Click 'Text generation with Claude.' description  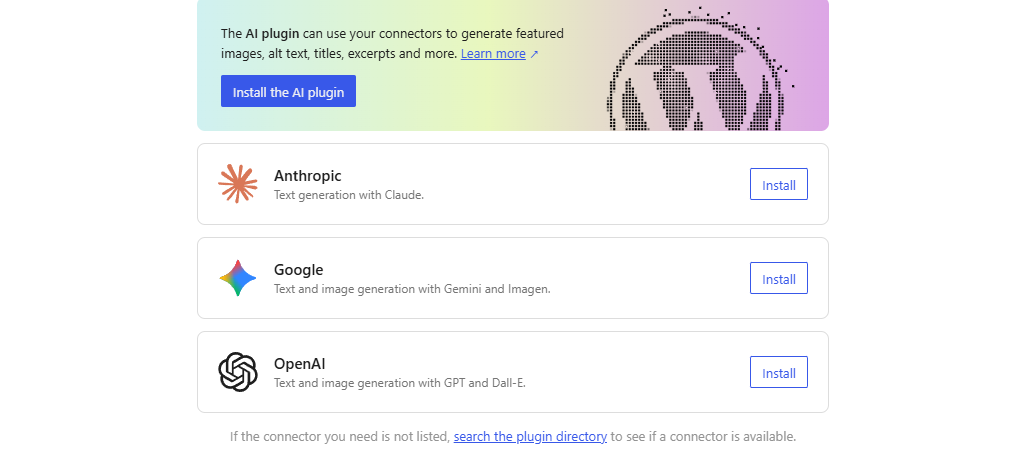point(349,195)
